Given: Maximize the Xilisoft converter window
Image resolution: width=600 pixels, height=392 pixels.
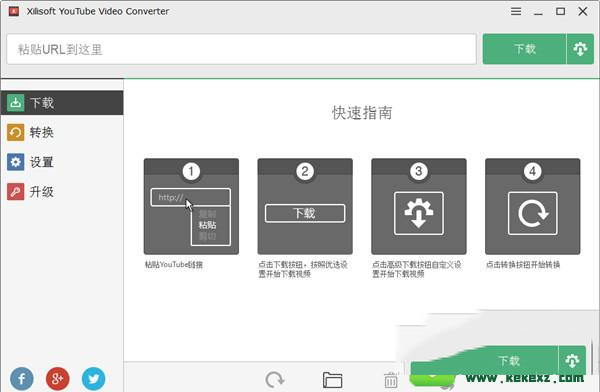Looking at the screenshot, I should (x=560, y=11).
